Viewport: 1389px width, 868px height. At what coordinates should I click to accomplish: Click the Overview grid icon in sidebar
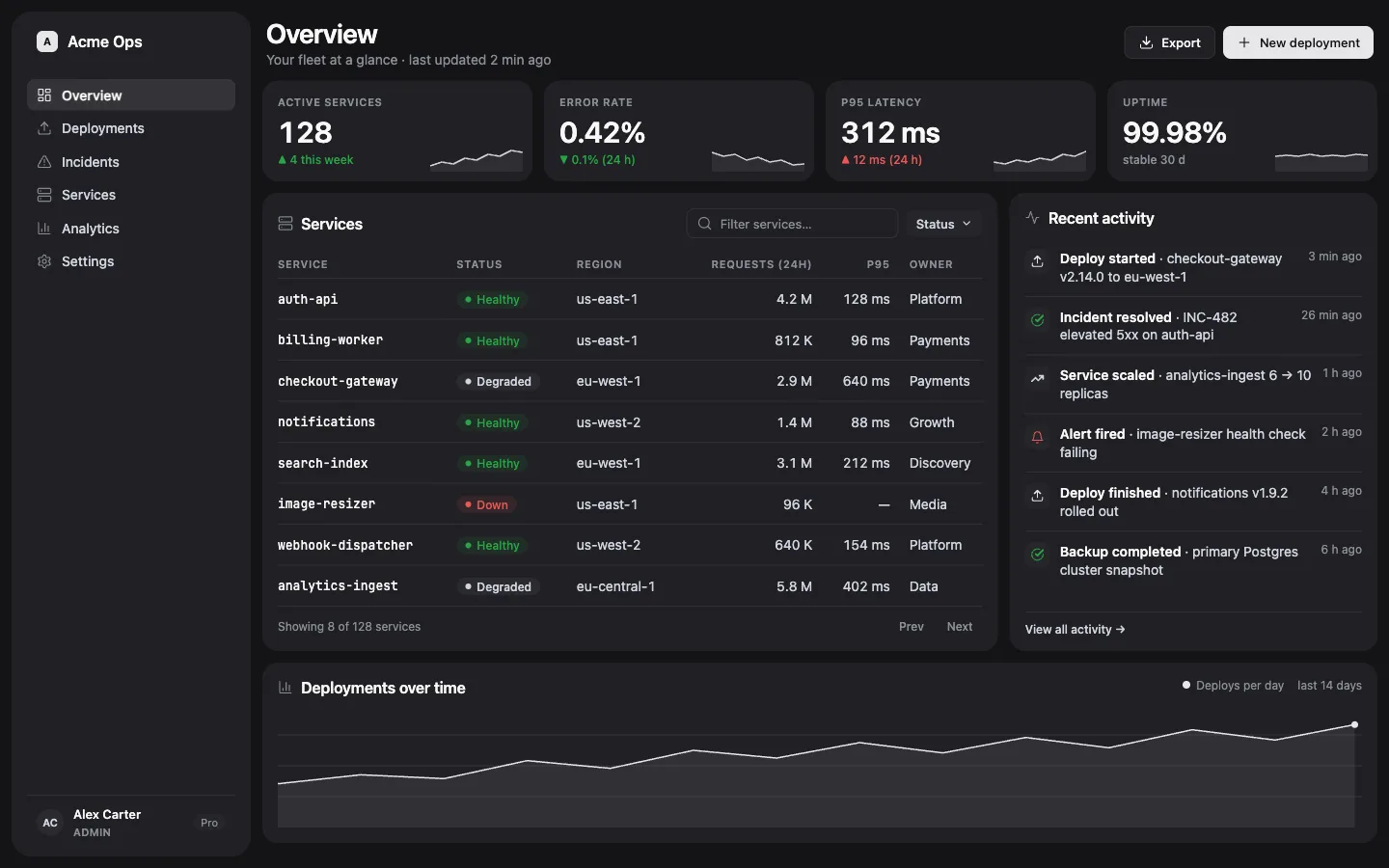click(x=44, y=95)
